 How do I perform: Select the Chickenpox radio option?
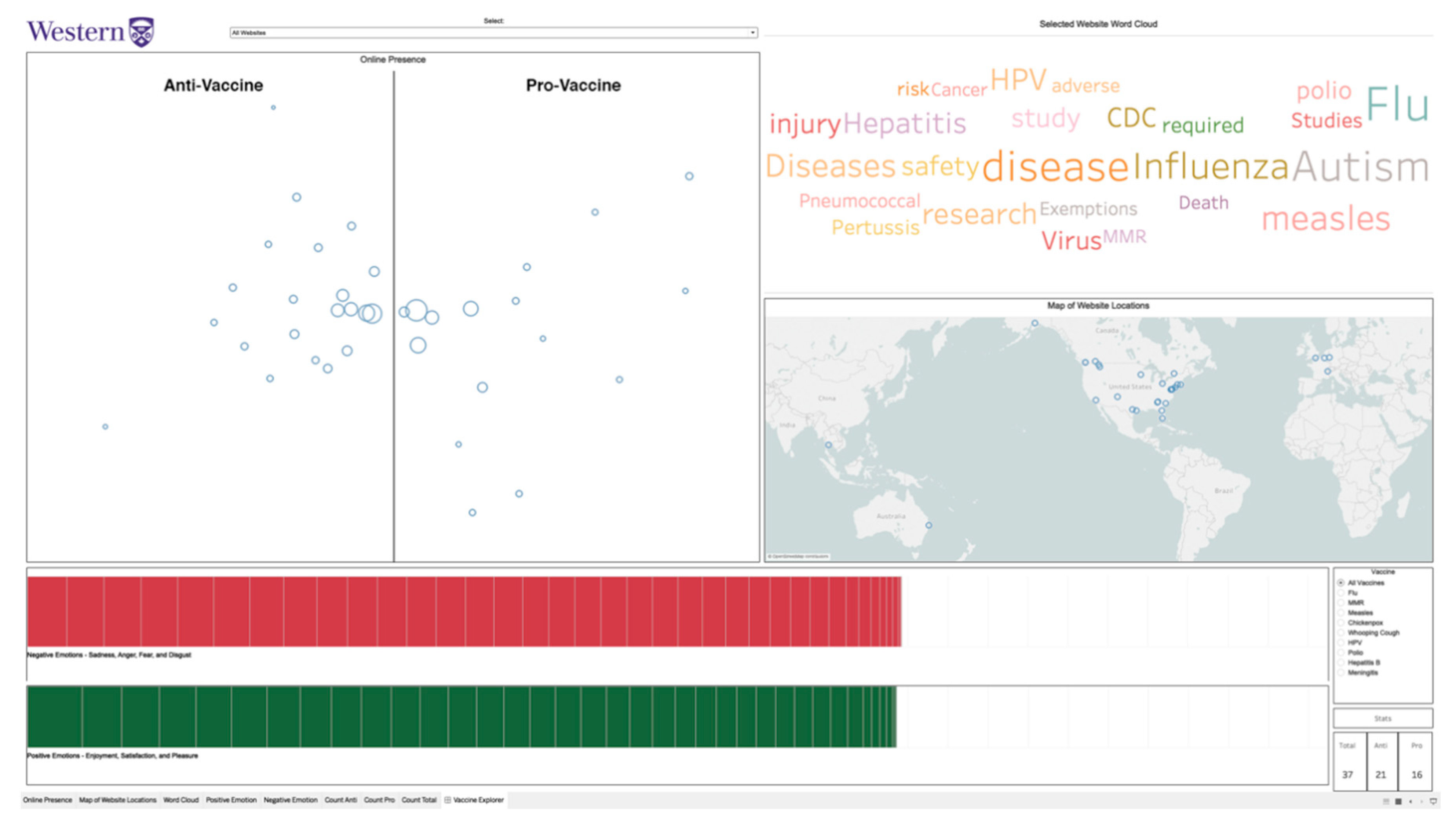point(1341,622)
